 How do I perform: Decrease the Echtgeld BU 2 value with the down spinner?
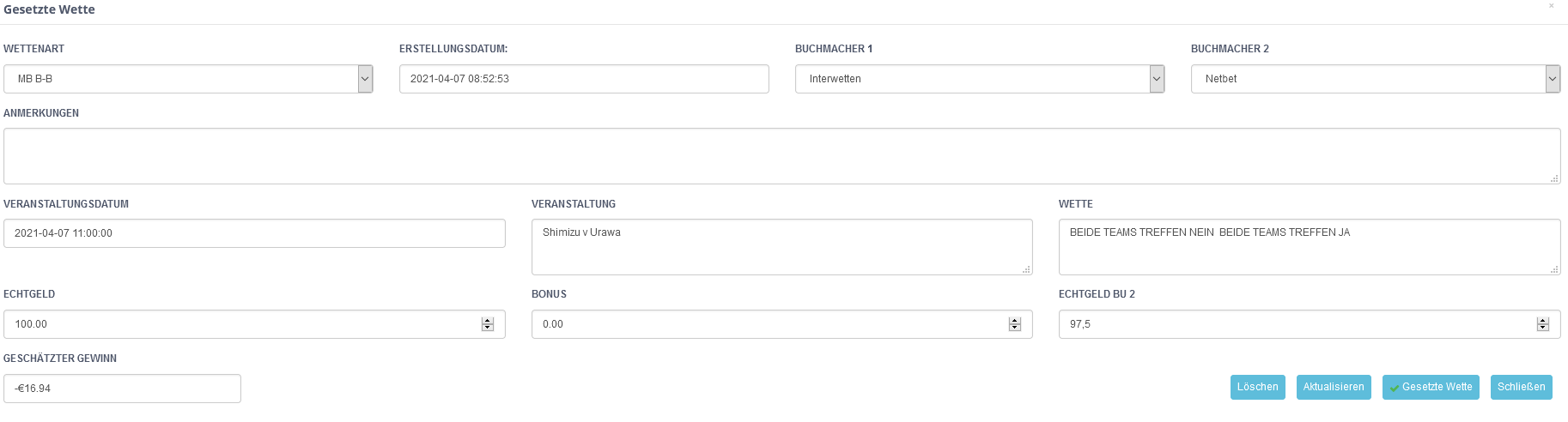[1543, 328]
